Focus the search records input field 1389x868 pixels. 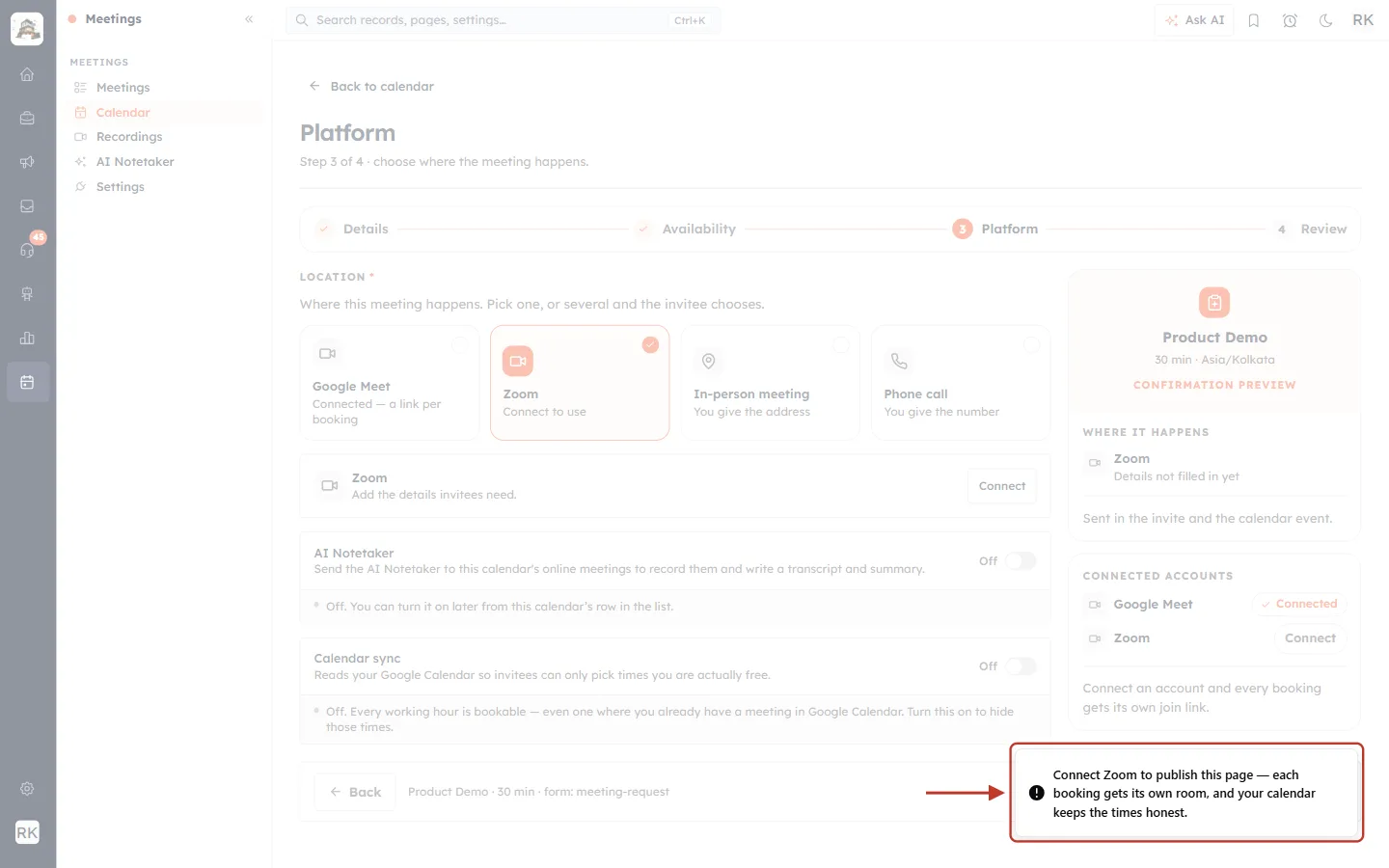point(503,20)
